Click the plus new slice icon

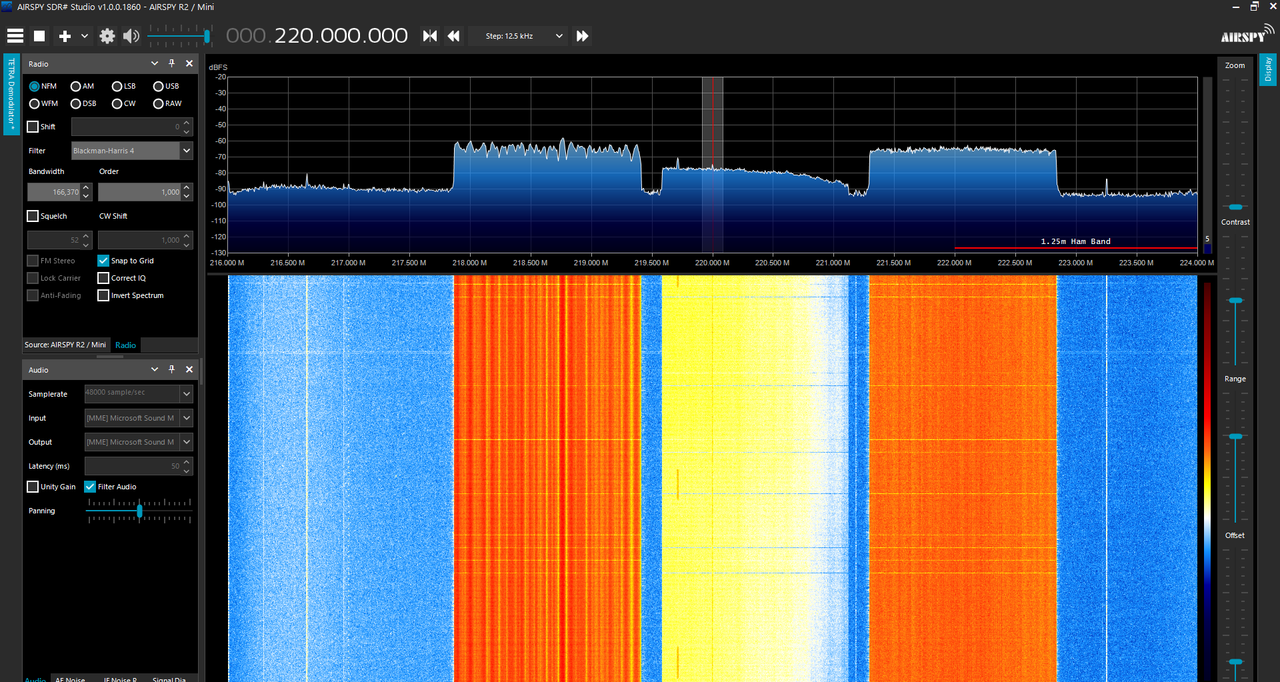pos(65,36)
